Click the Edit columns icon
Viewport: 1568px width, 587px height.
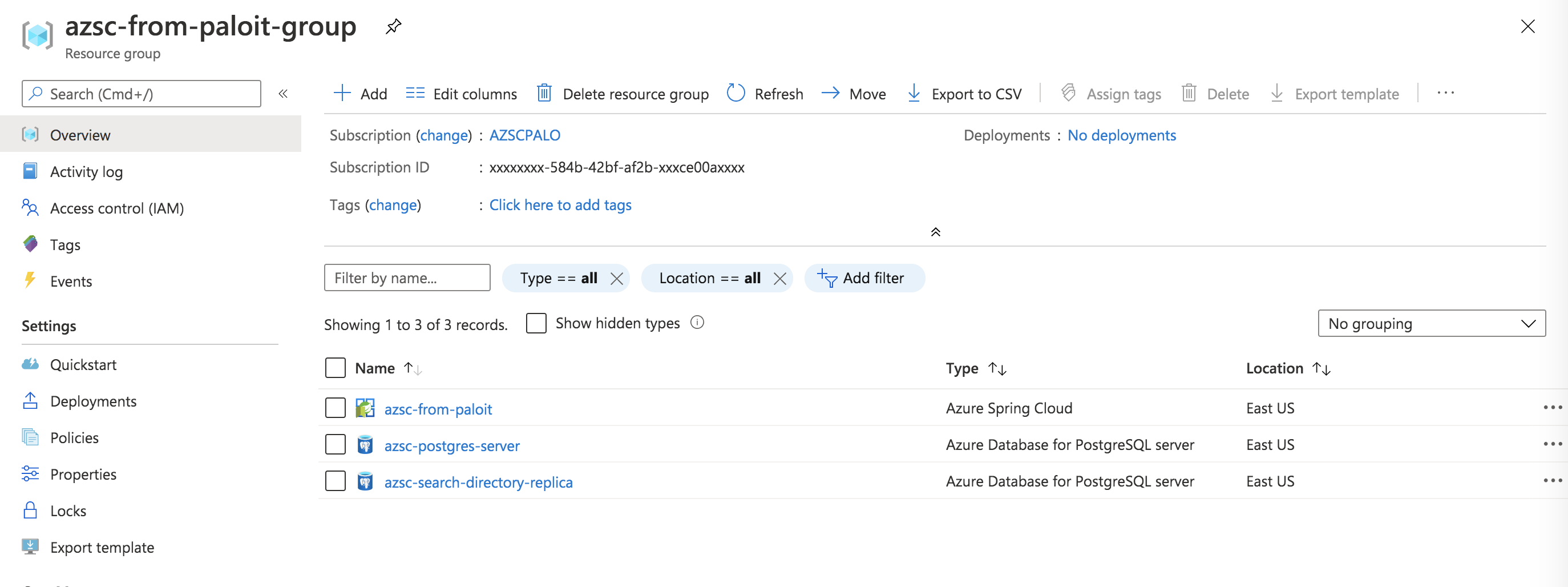point(414,93)
